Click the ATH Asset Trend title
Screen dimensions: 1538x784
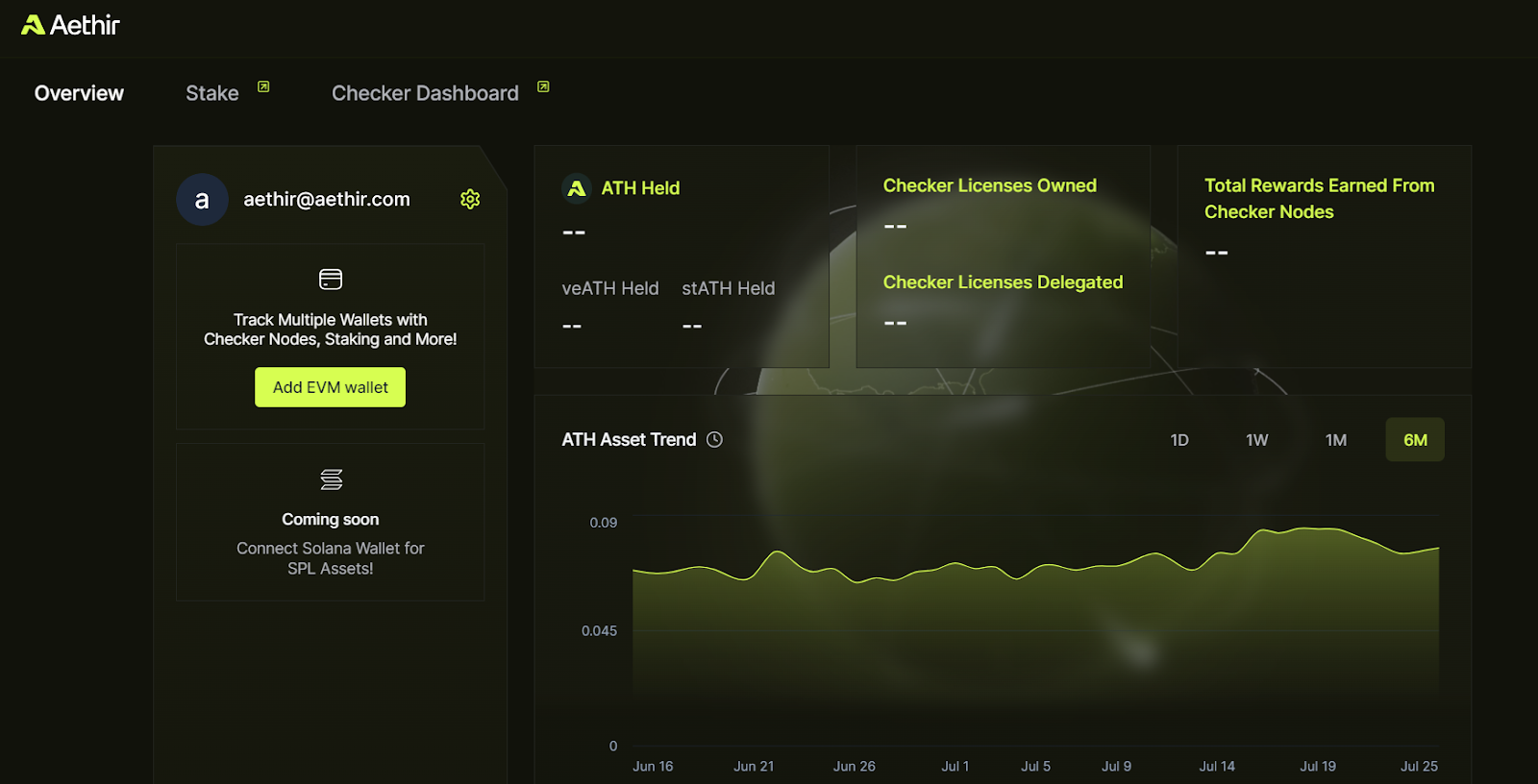629,440
